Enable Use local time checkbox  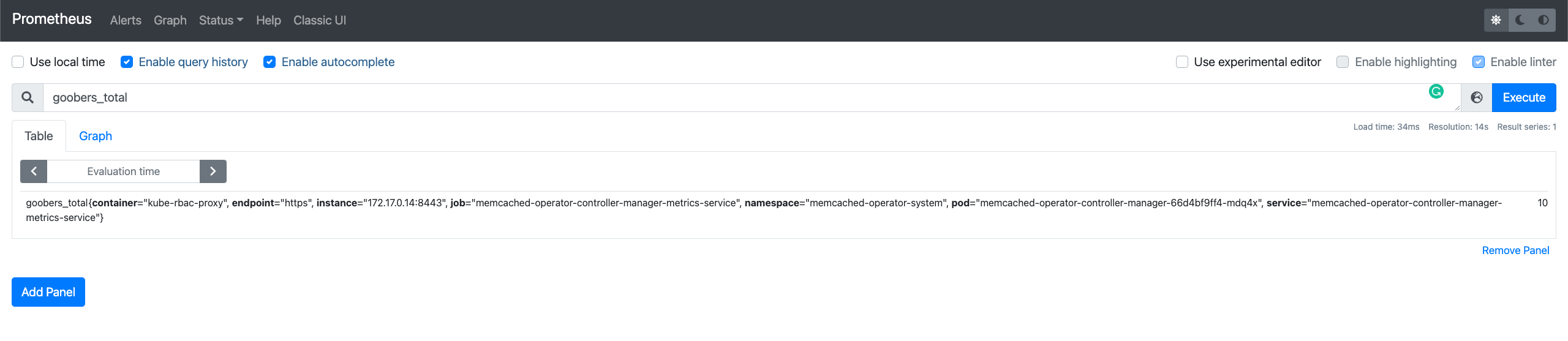[x=18, y=62]
